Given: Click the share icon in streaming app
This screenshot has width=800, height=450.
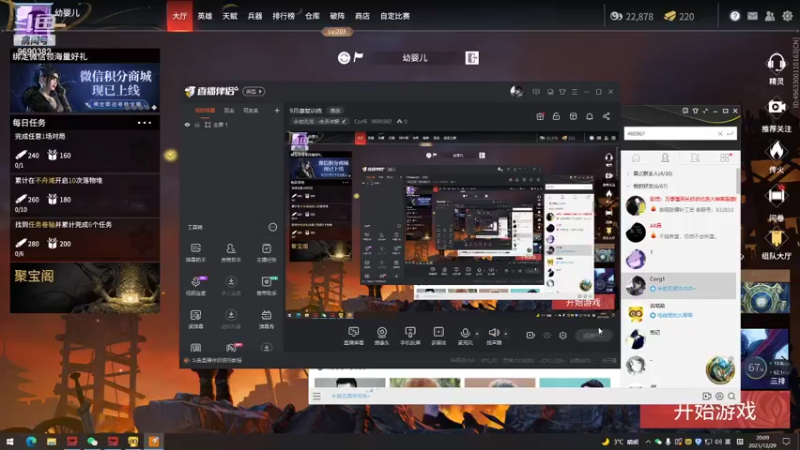Looking at the screenshot, I should (606, 116).
